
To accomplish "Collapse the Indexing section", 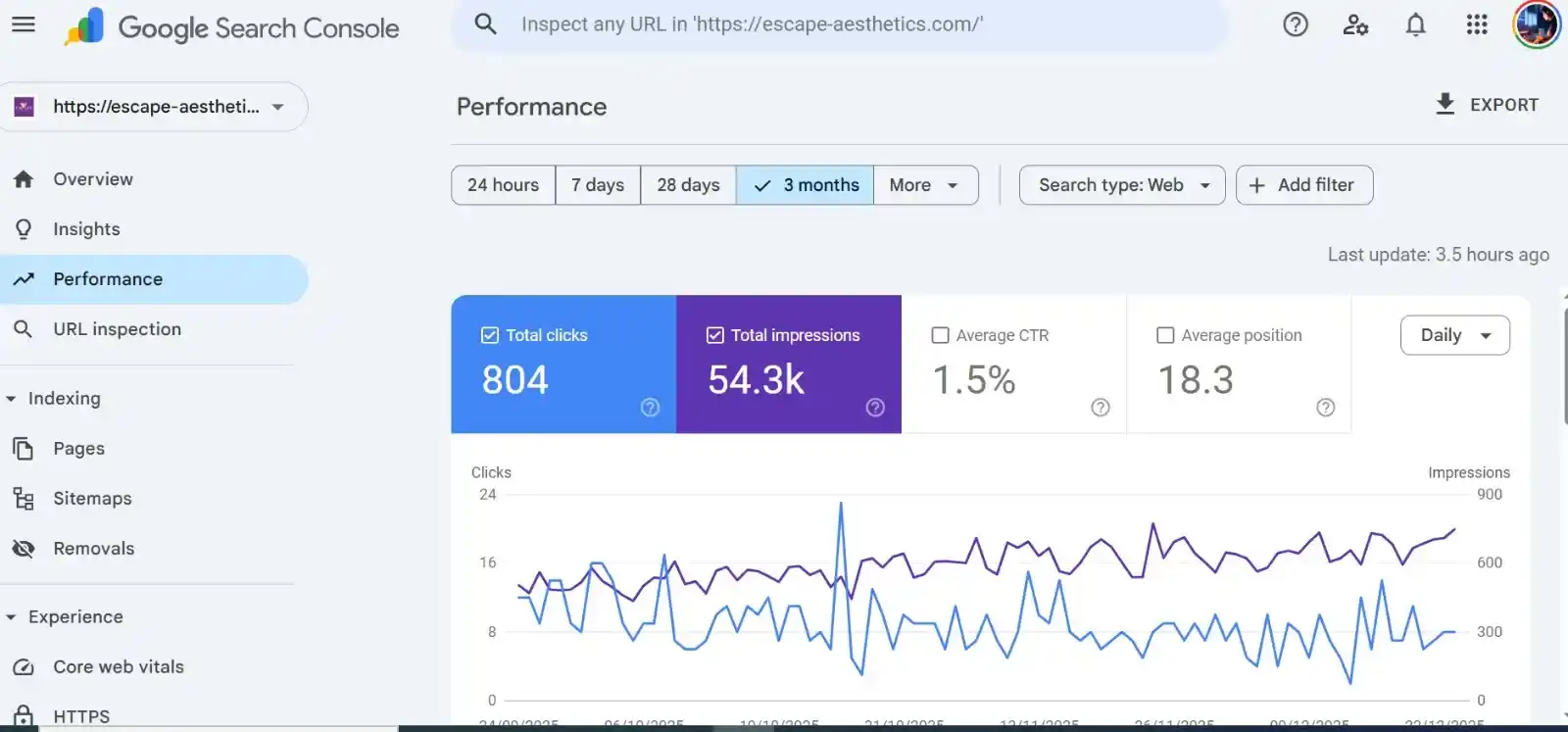I will pyautogui.click(x=11, y=399).
